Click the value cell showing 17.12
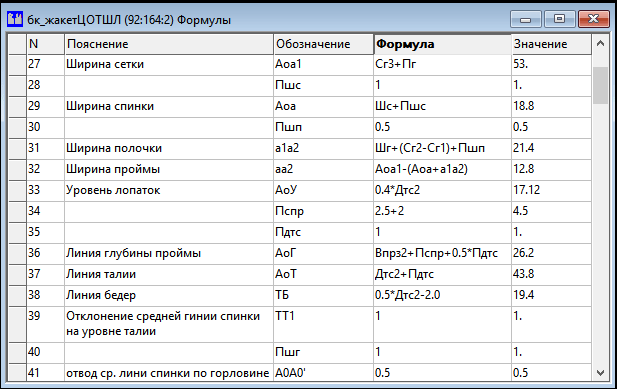Image resolution: width=617 pixels, height=389 pixels. pos(551,190)
